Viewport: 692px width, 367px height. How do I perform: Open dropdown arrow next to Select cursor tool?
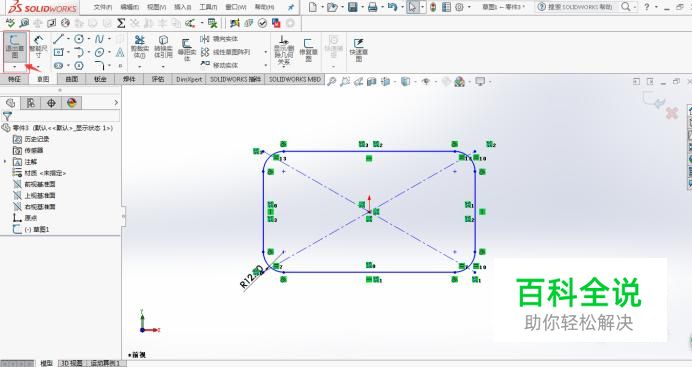coord(423,7)
